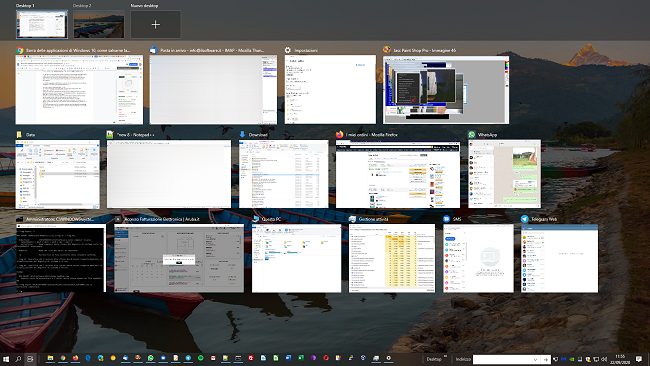
Task: Open the Gestione attività task manager window
Action: point(392,258)
